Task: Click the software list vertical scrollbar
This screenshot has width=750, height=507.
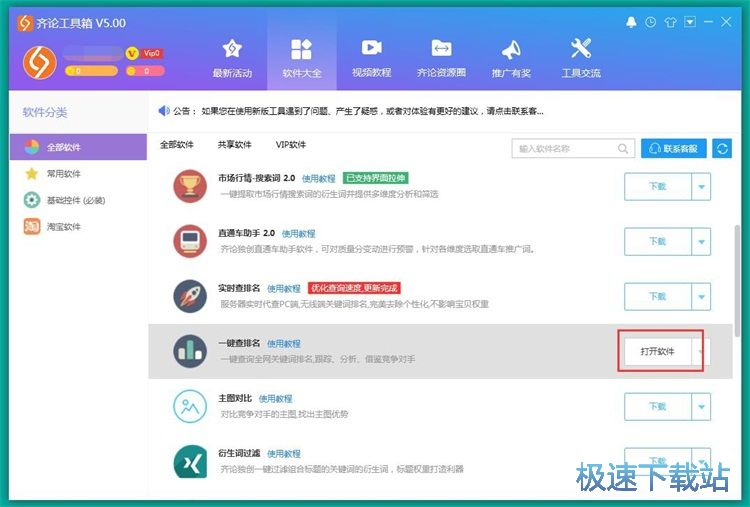Action: pos(738,280)
